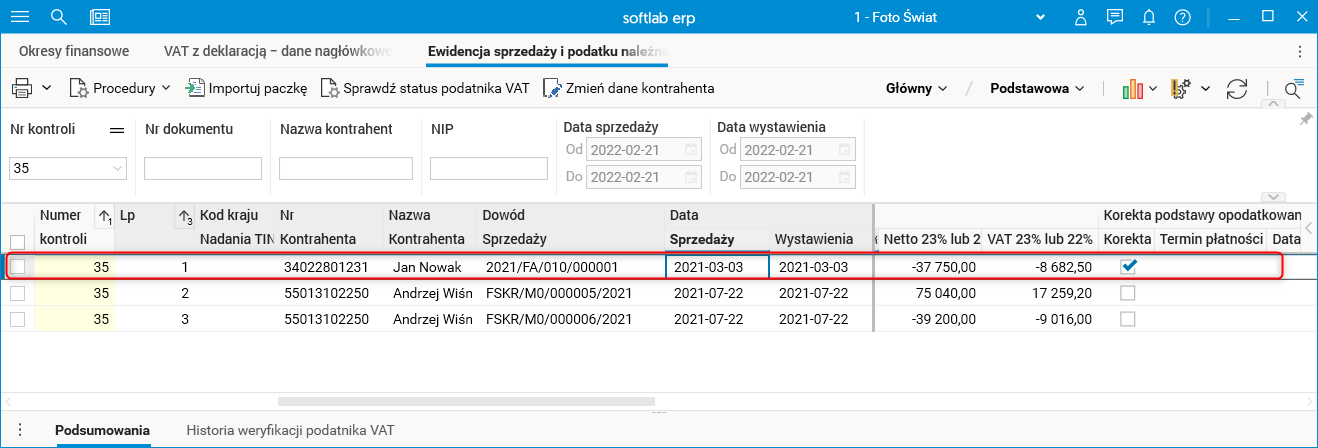The width and height of the screenshot is (1318, 448).
Task: Uncheck Korekta checkbox for Jan Nowak row
Action: pos(1128,267)
